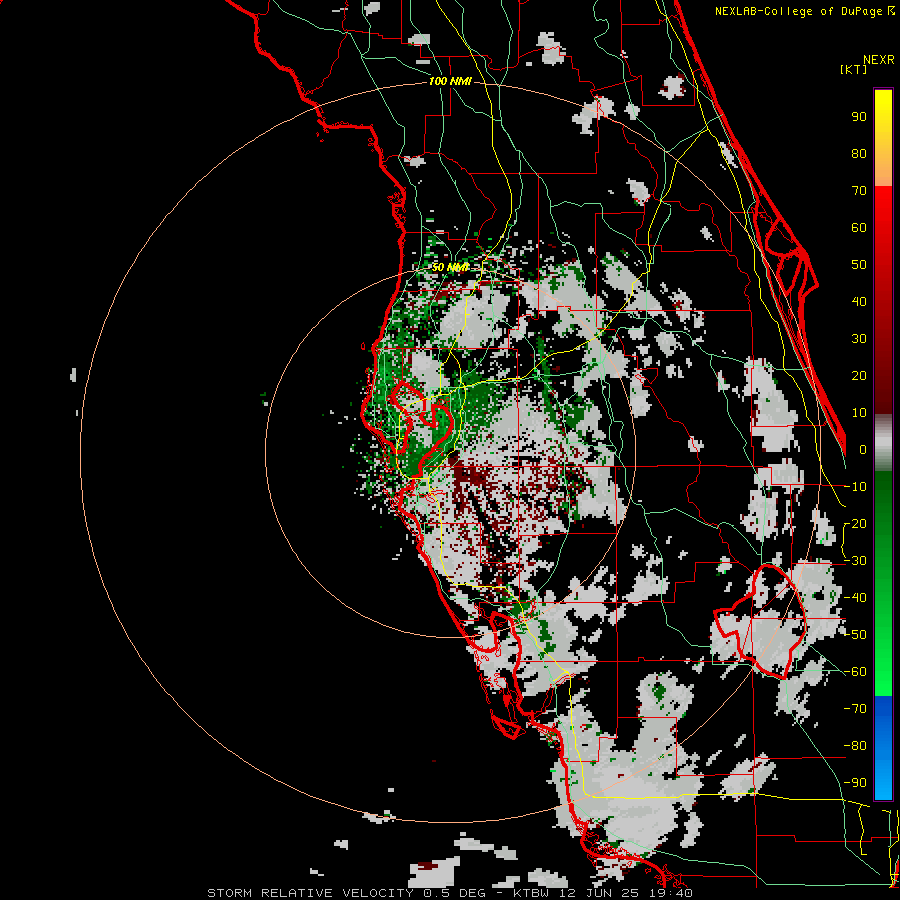Click the 90 value on the velocity scale

(859, 117)
